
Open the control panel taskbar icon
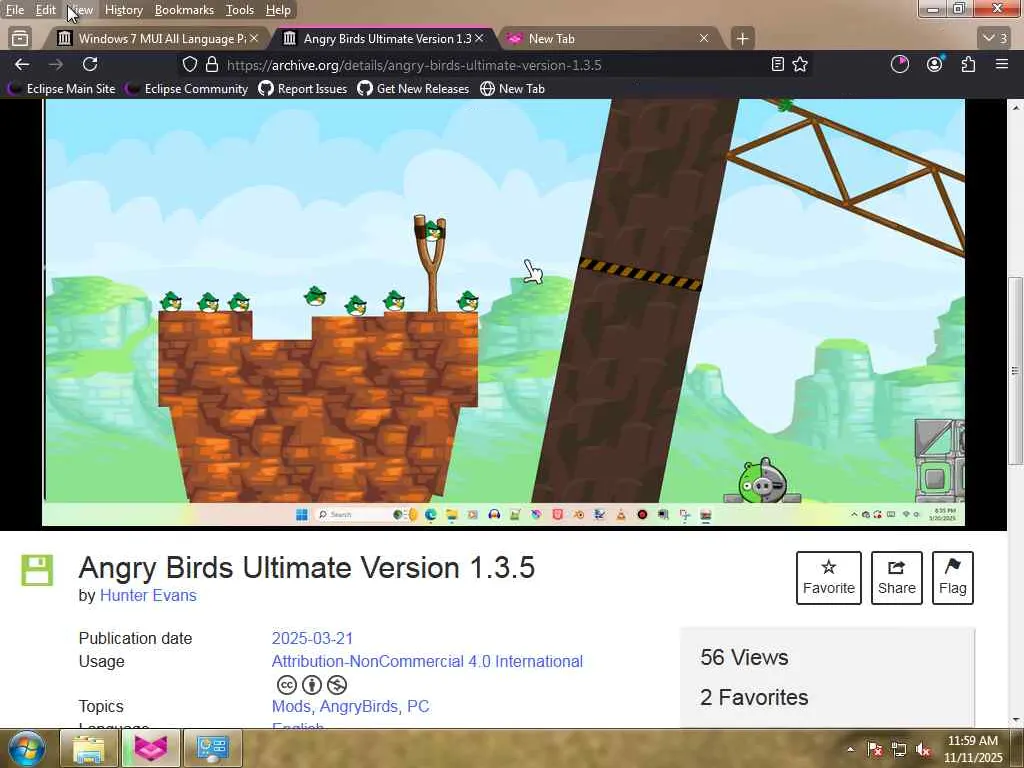click(213, 749)
